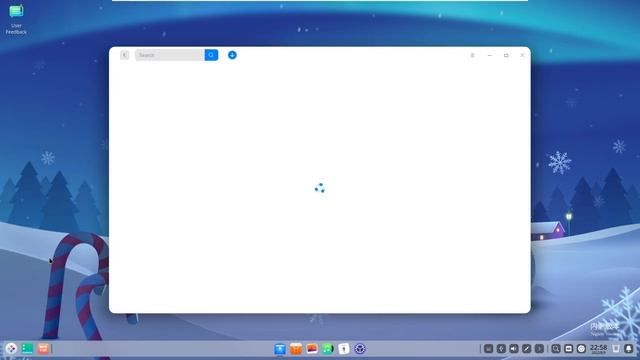The image size is (640, 360).
Task: Open the orange package dock icon
Action: point(296,349)
